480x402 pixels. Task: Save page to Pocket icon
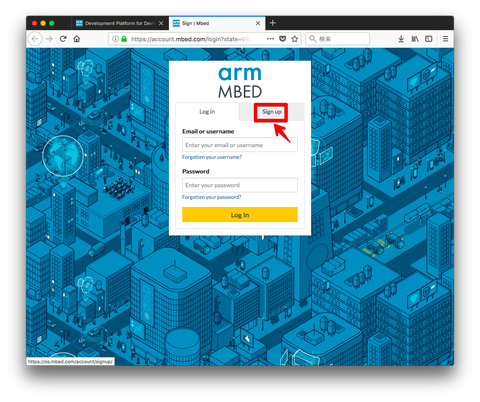click(x=283, y=39)
